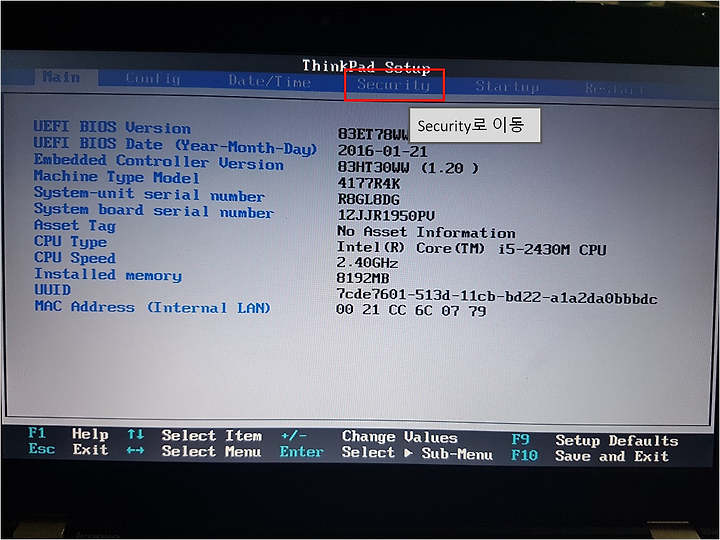Click the Esc Exit key hint
This screenshot has height=540, width=720.
(x=68, y=449)
